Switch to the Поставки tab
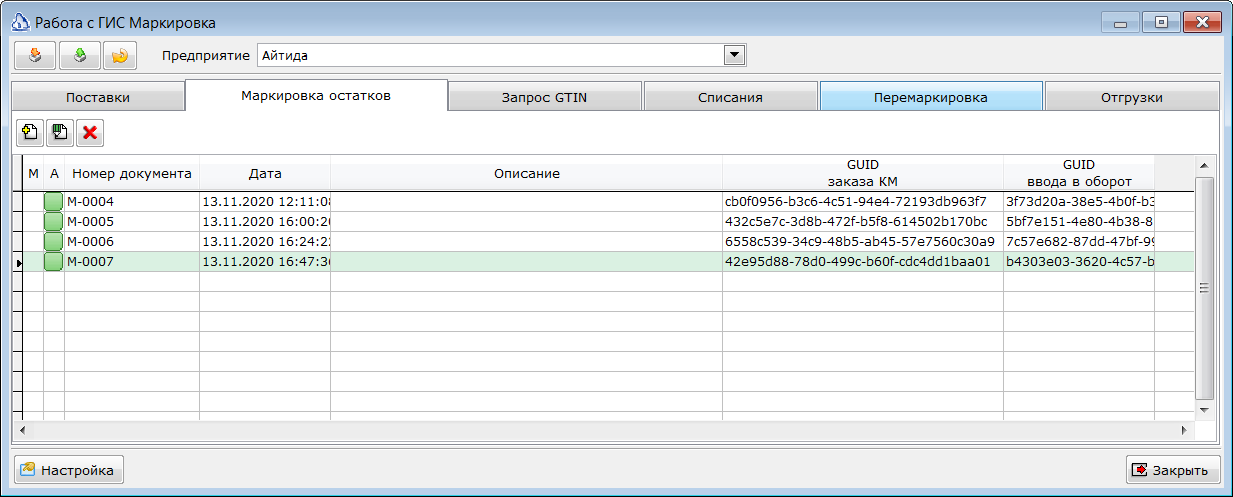1233x497 pixels. click(x=98, y=98)
